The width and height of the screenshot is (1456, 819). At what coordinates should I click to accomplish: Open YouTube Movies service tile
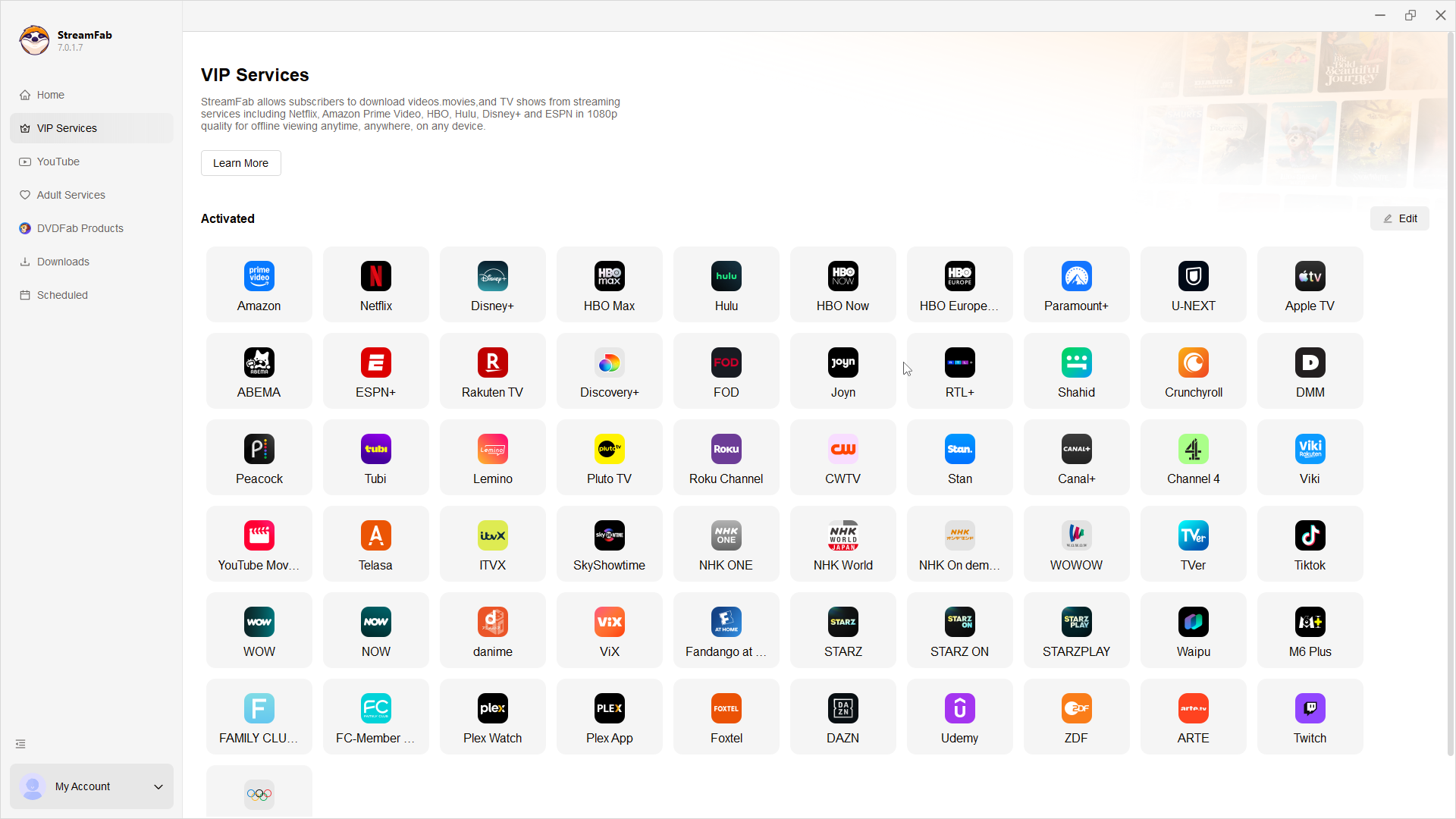[259, 544]
